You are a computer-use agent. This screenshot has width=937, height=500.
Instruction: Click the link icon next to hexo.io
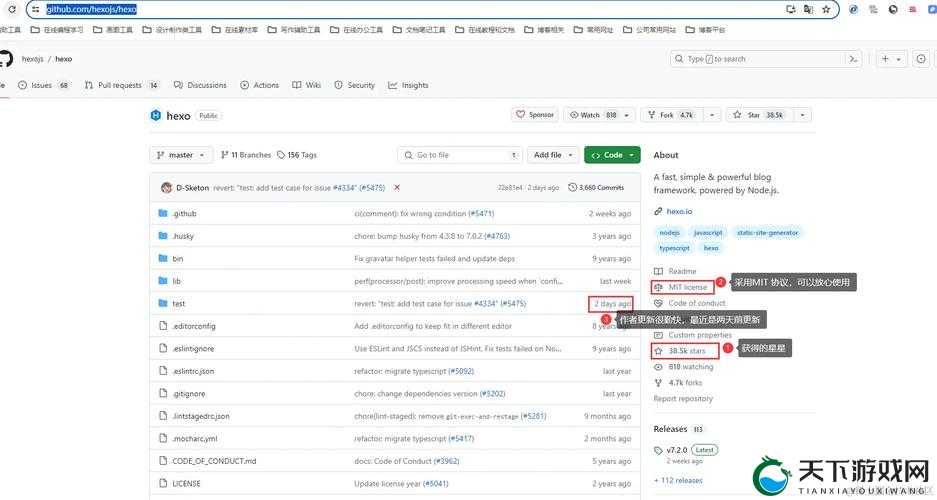point(658,211)
